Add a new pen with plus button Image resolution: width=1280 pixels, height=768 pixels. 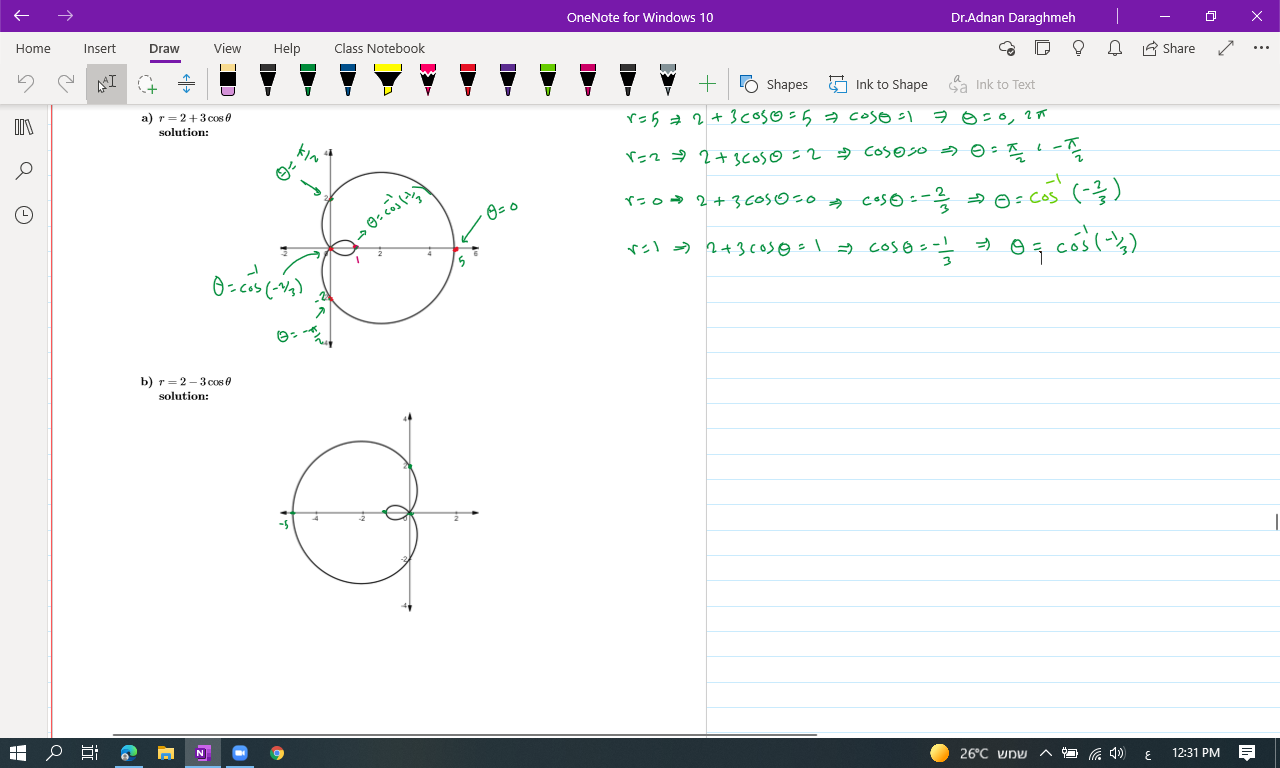(707, 84)
